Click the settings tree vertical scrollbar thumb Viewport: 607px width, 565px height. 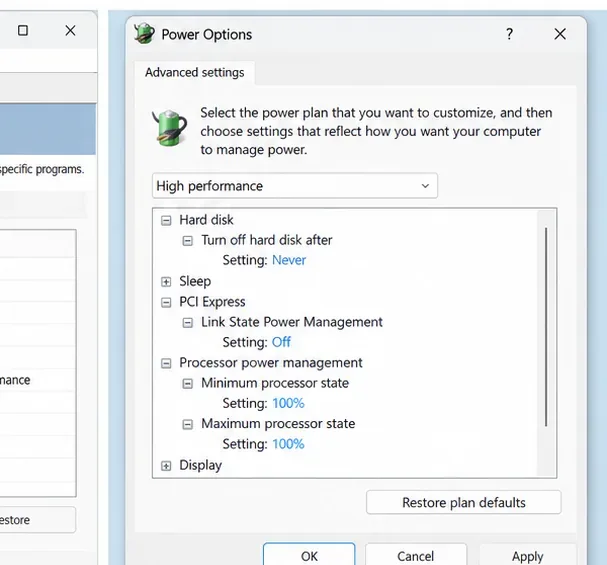tap(546, 327)
